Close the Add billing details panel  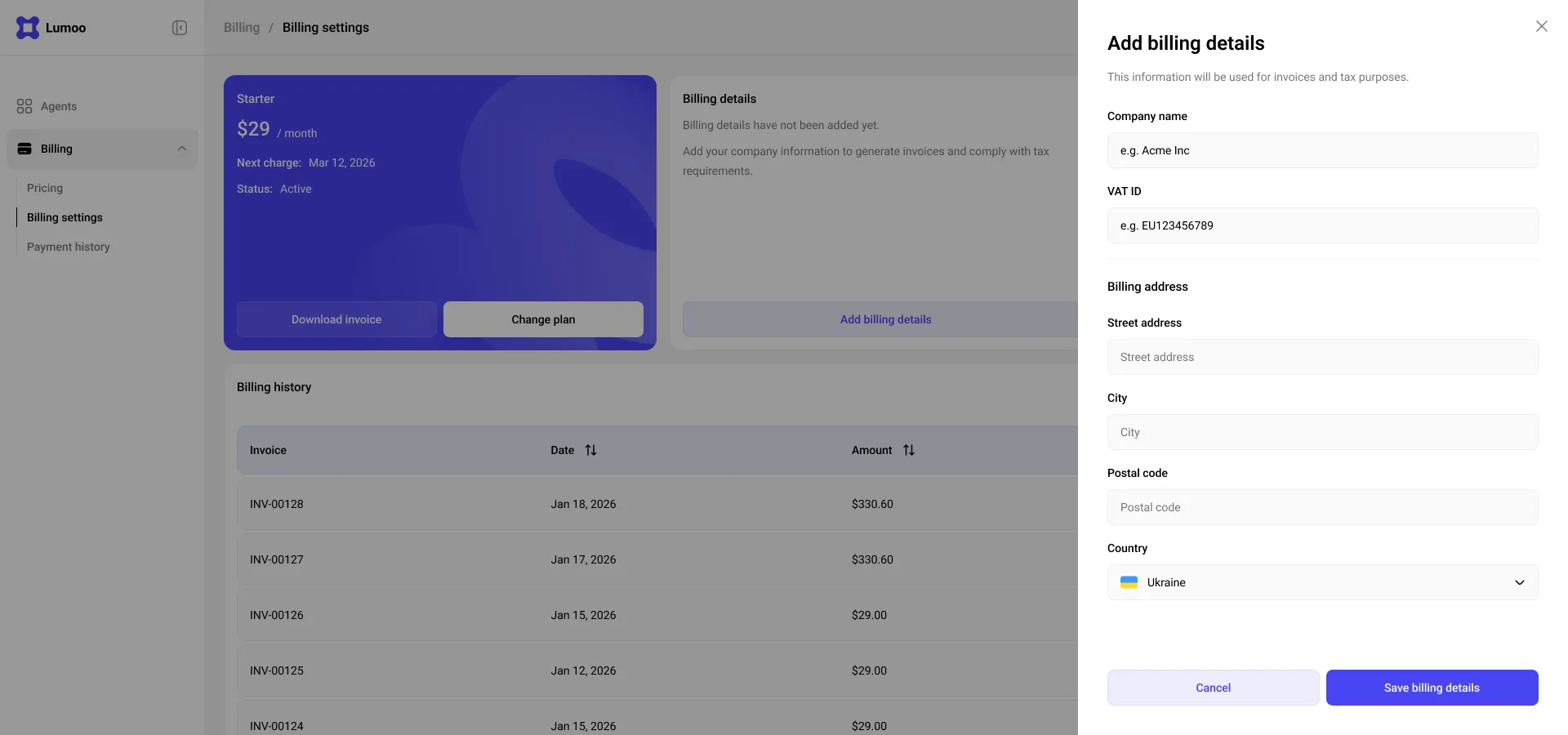tap(1542, 26)
